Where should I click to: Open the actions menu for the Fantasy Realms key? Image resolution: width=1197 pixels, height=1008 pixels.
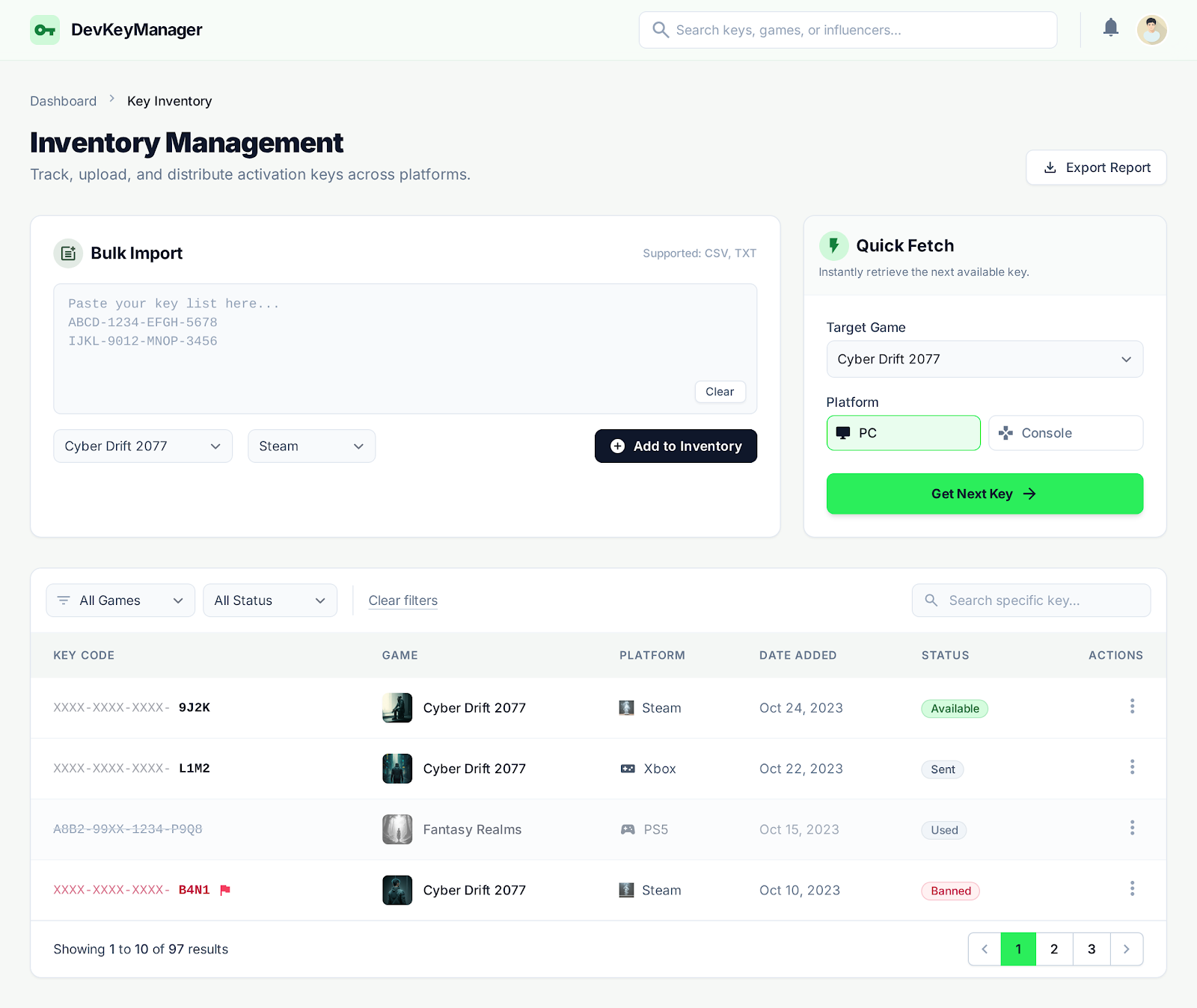(1132, 829)
